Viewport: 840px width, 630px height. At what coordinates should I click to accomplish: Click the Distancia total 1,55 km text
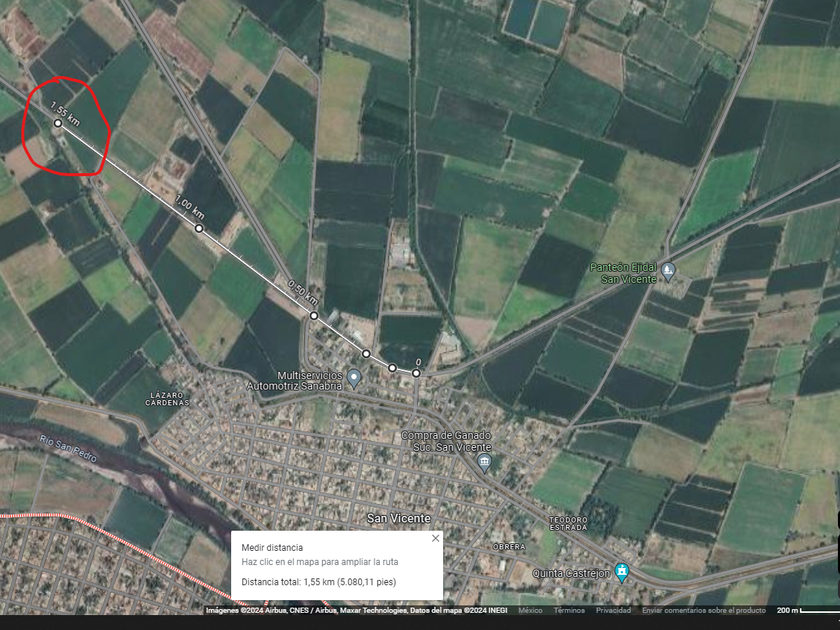(319, 582)
